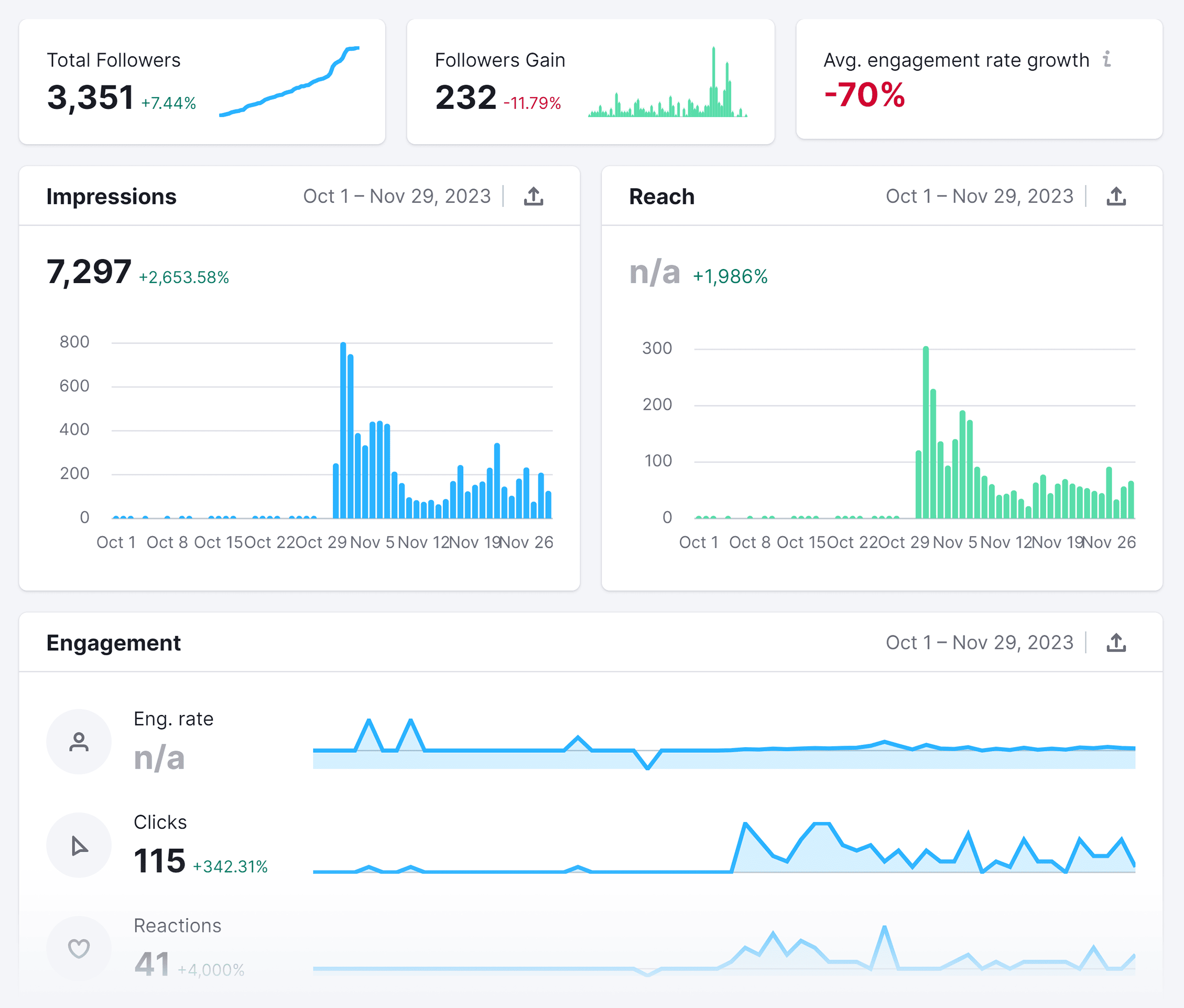Click the Total Followers value 3,351
This screenshot has width=1184, height=1008.
pyautogui.click(x=90, y=97)
